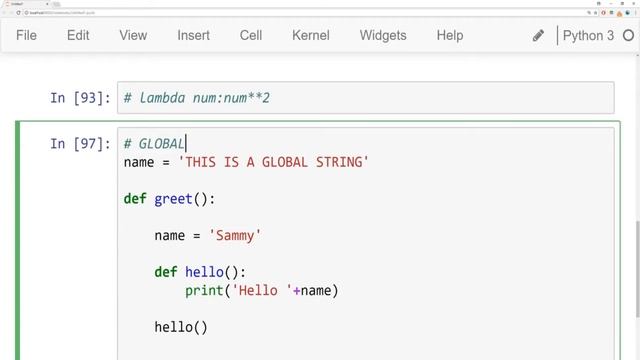Click the page vertical scrollbar thumb
Viewport: 640px width, 360px height.
coord(638,269)
